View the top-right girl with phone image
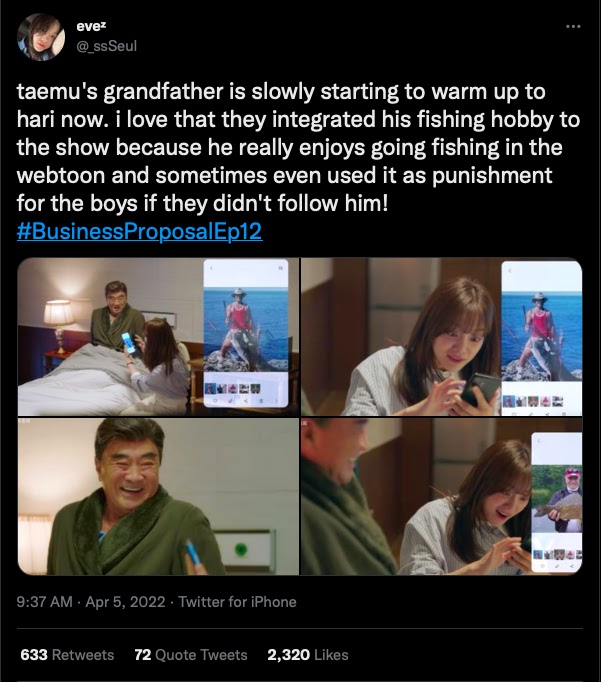The height and width of the screenshot is (682, 601). [x=441, y=337]
